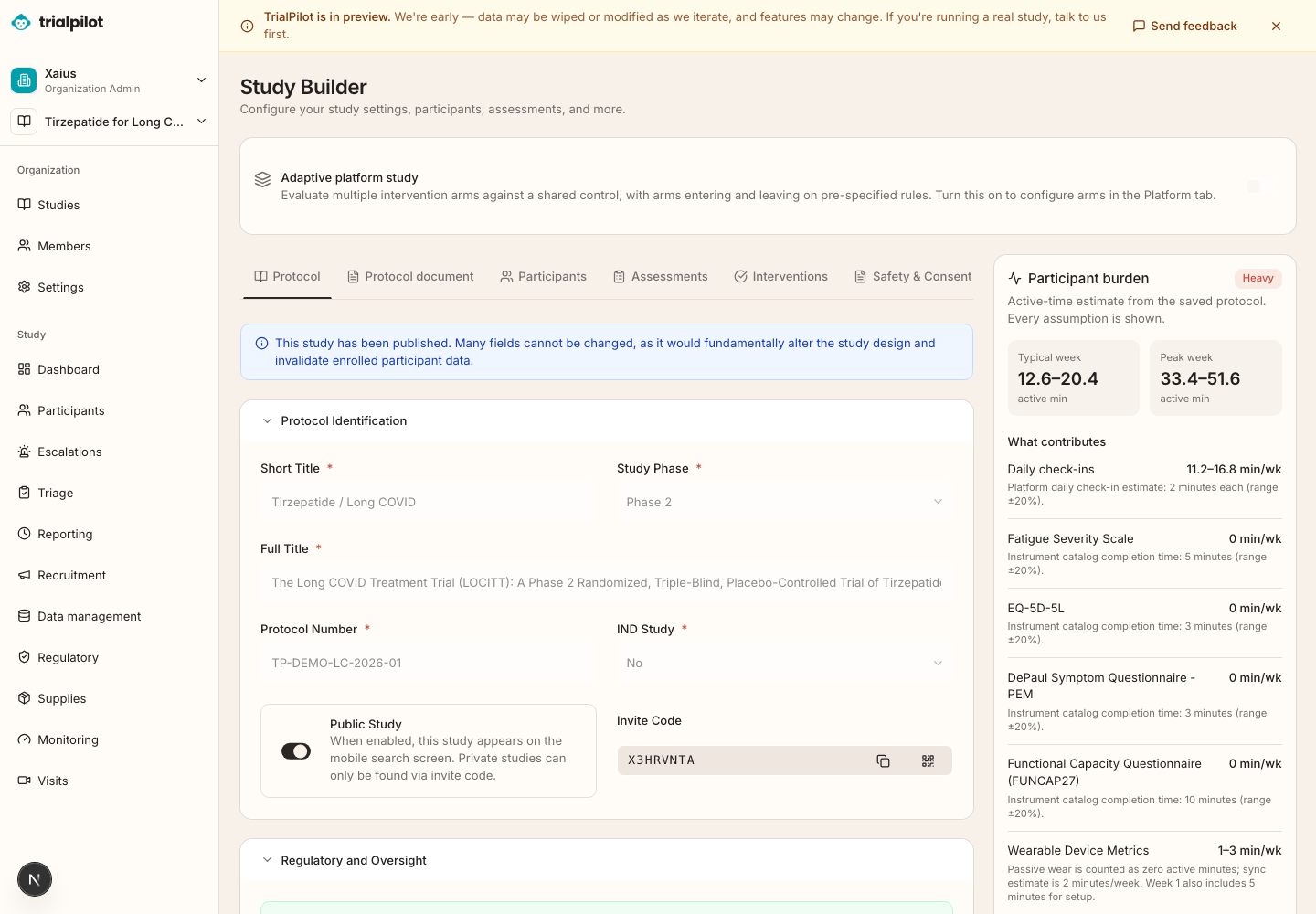Click the Full Title input field
Screen dimensions: 1316x914
pyautogui.click(x=607, y=582)
